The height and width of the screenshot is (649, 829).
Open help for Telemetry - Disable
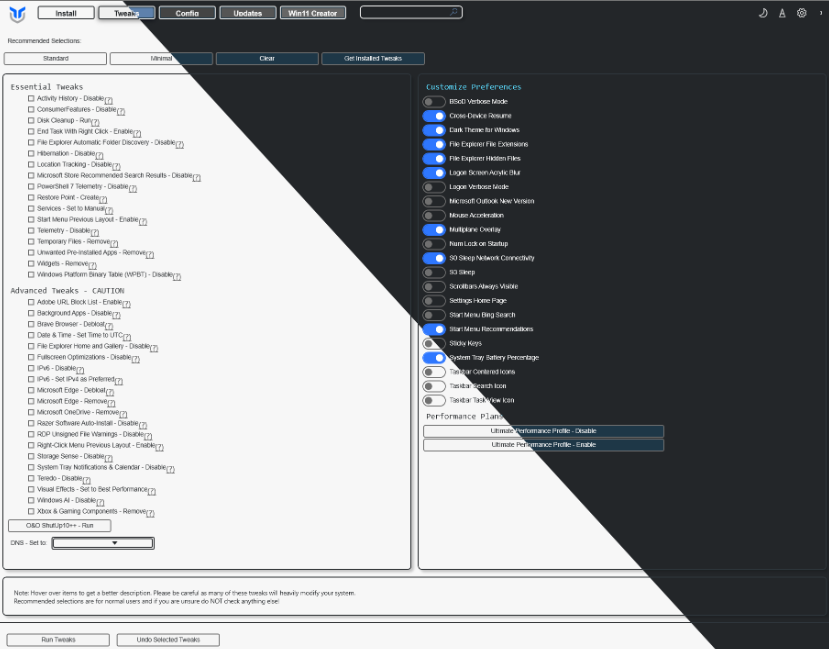pos(95,233)
